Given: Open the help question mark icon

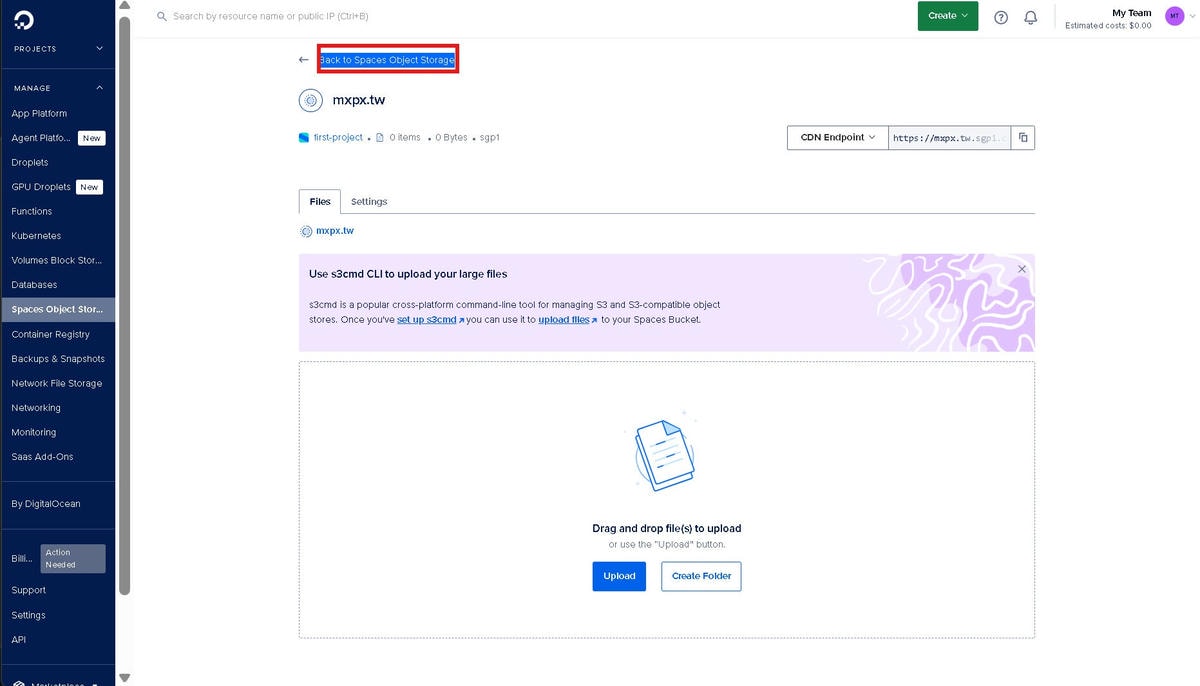Looking at the screenshot, I should tap(1001, 17).
